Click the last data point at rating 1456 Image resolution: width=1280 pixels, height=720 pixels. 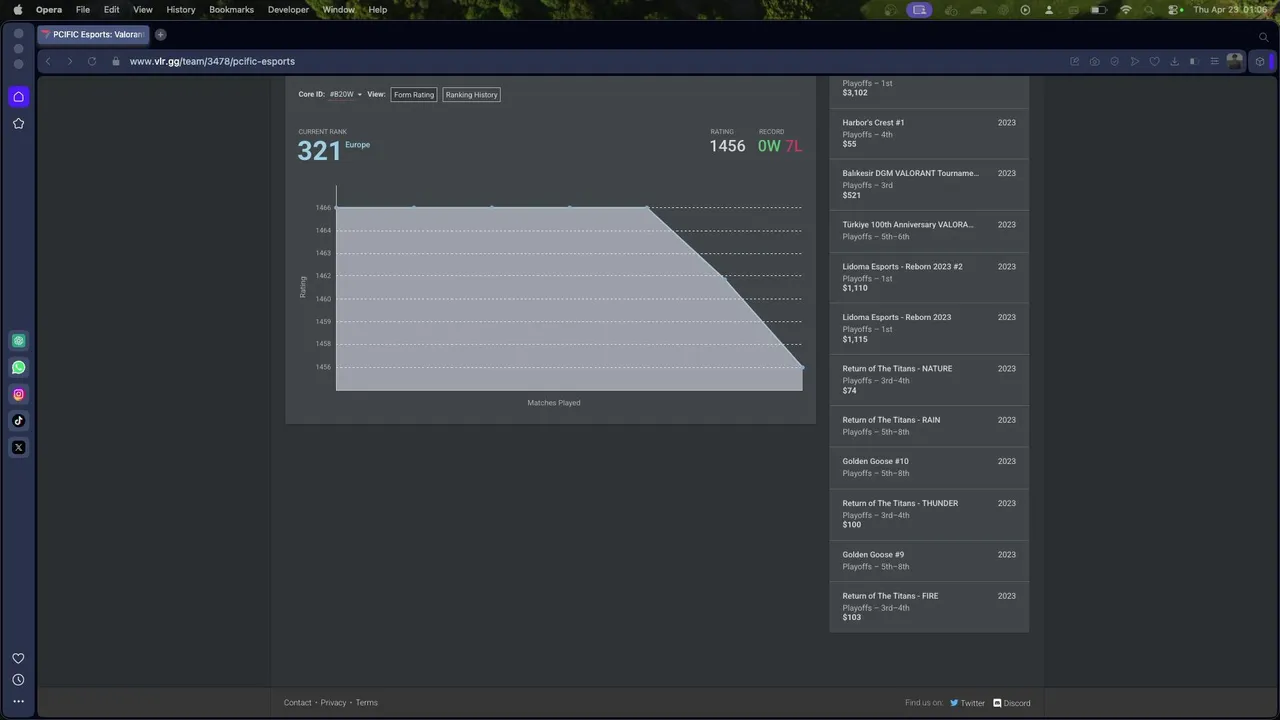pos(802,367)
